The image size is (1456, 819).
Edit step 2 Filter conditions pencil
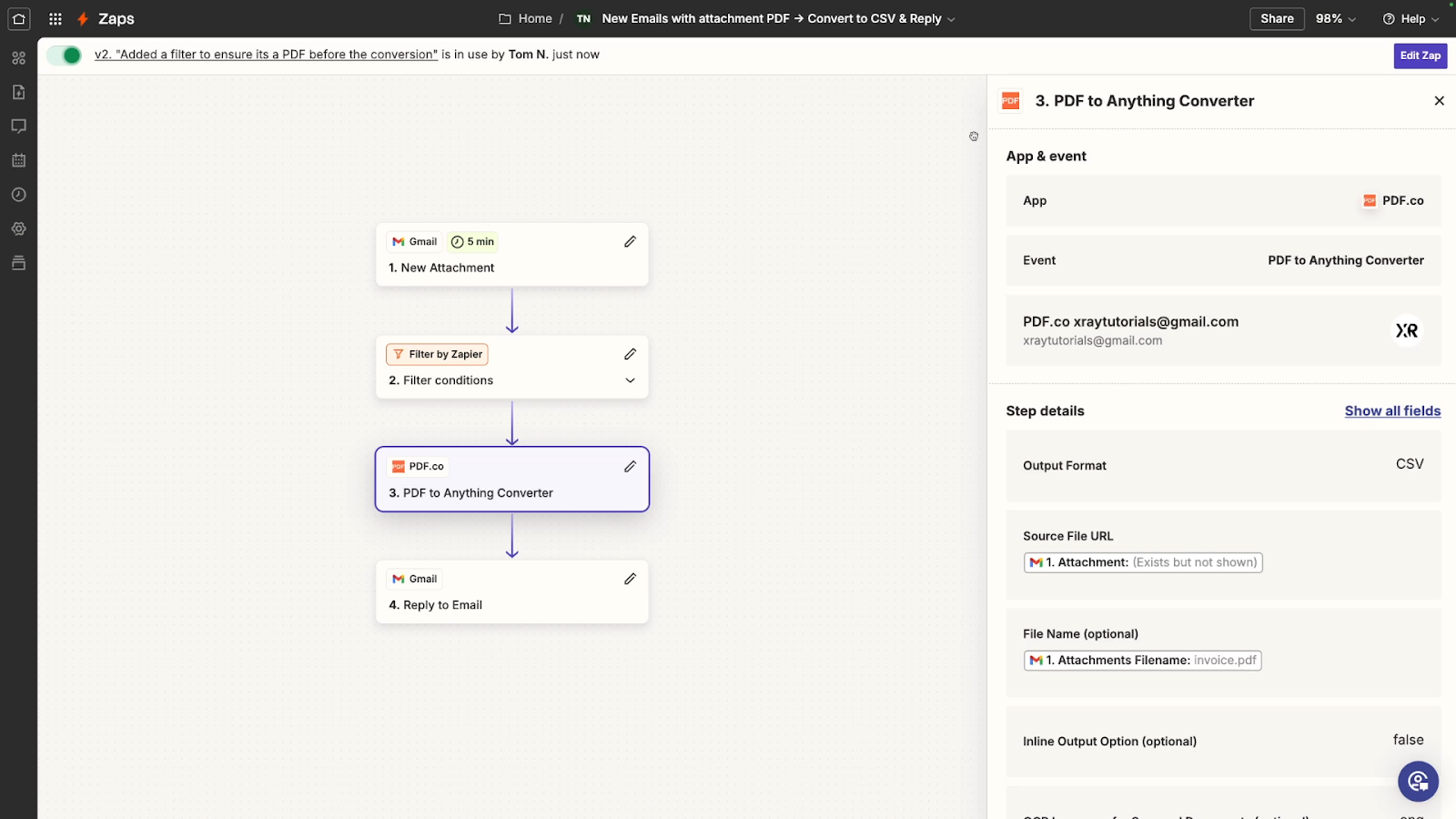pos(630,354)
